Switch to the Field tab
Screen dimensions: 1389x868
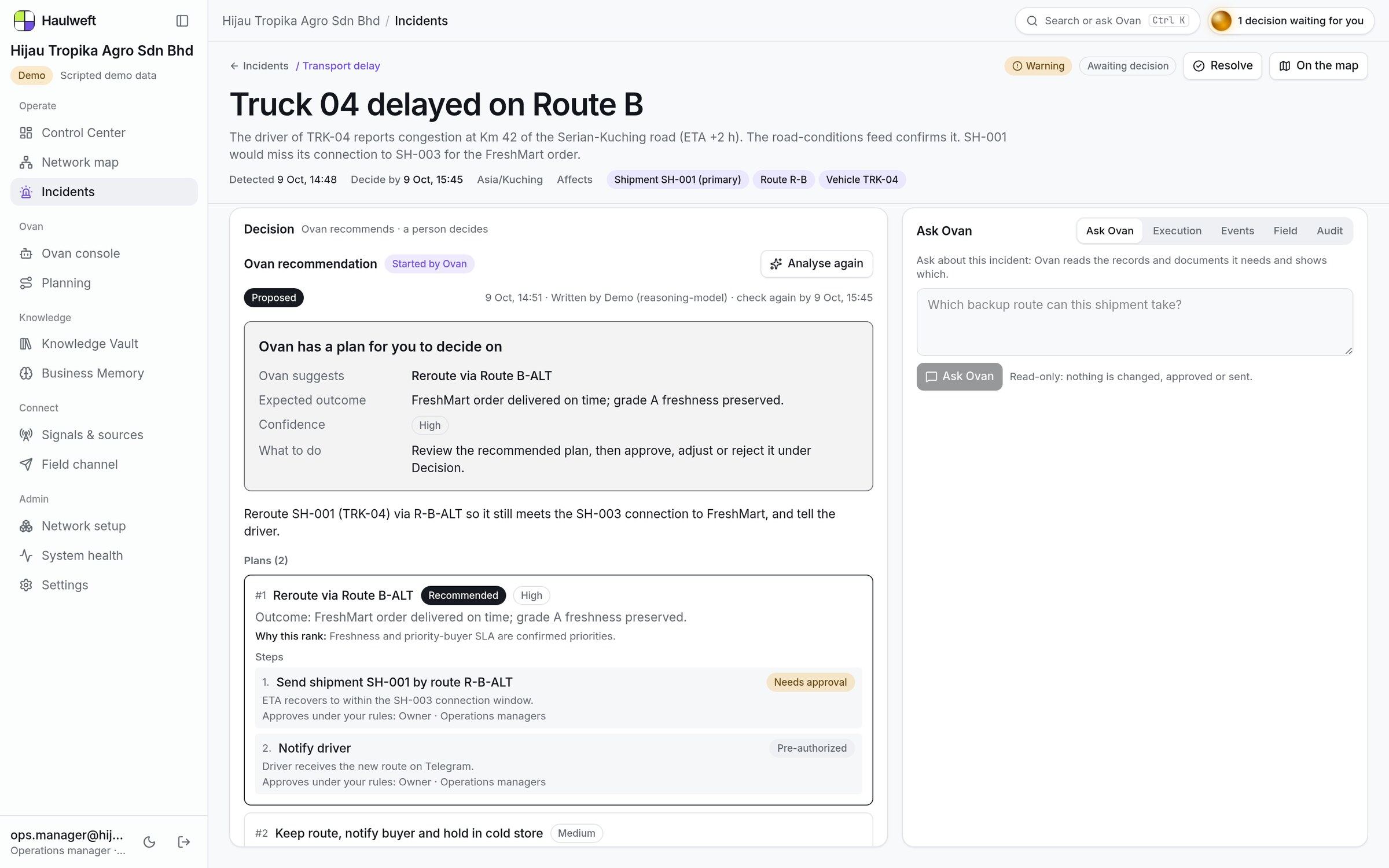1285,231
